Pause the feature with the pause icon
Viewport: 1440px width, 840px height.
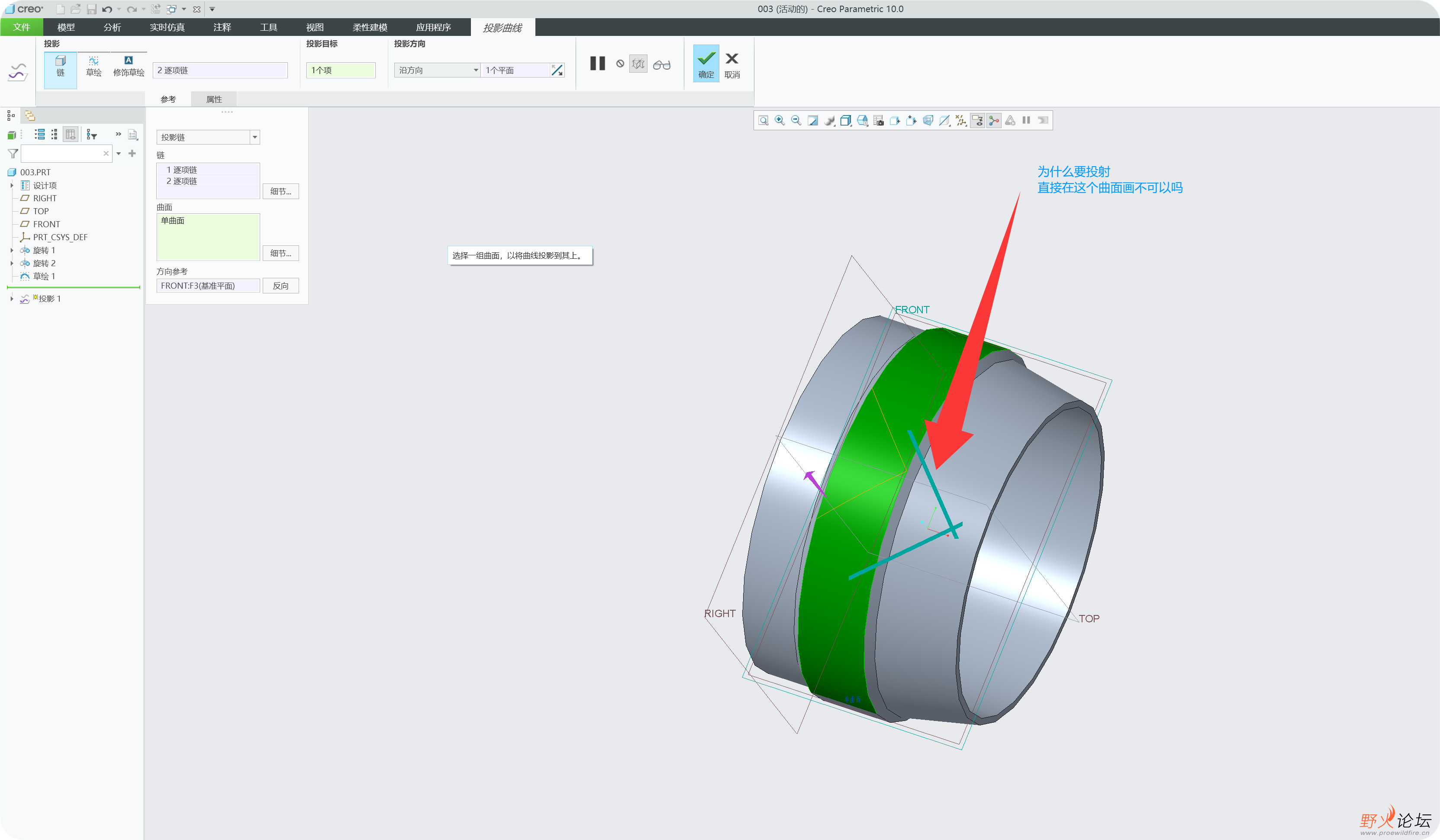pos(597,64)
